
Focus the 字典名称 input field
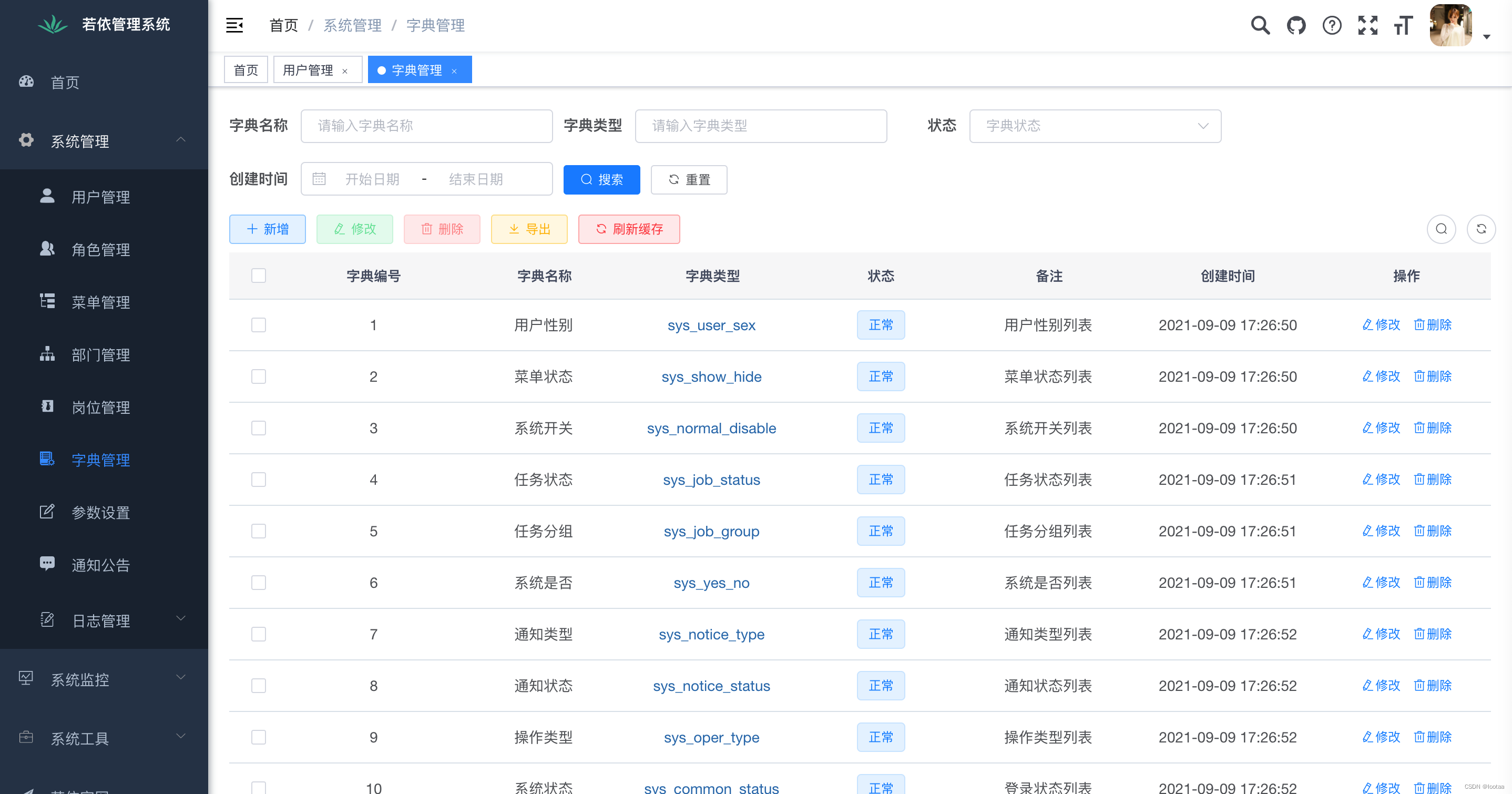(426, 126)
